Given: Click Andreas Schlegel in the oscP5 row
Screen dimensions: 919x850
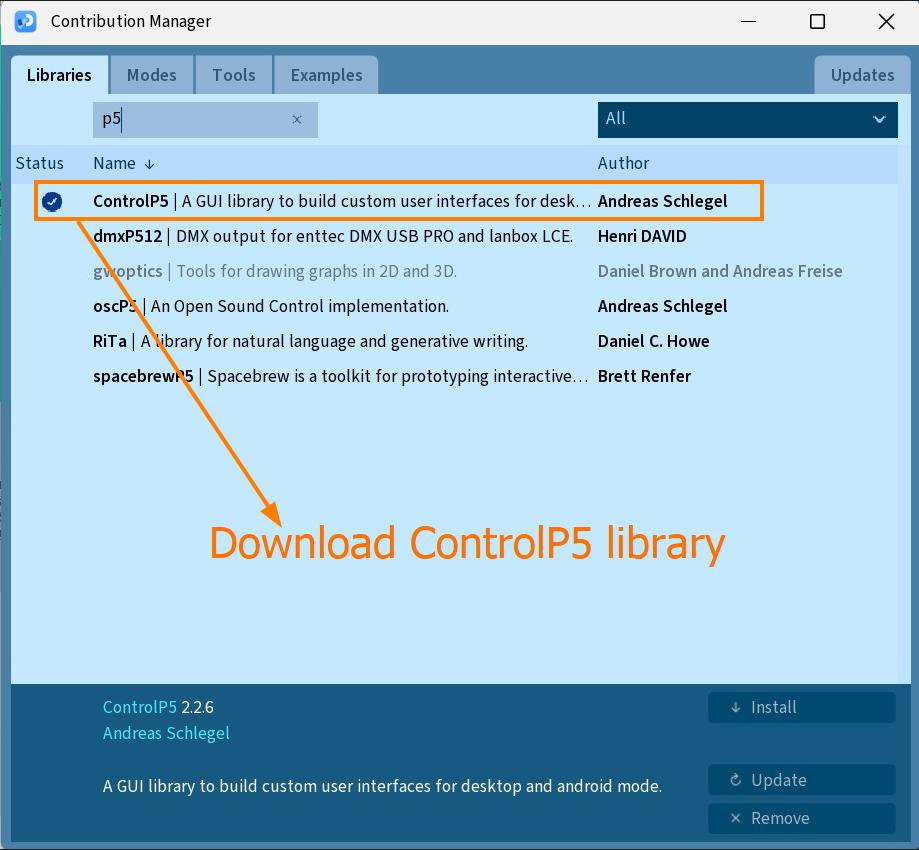Looking at the screenshot, I should click(x=662, y=306).
